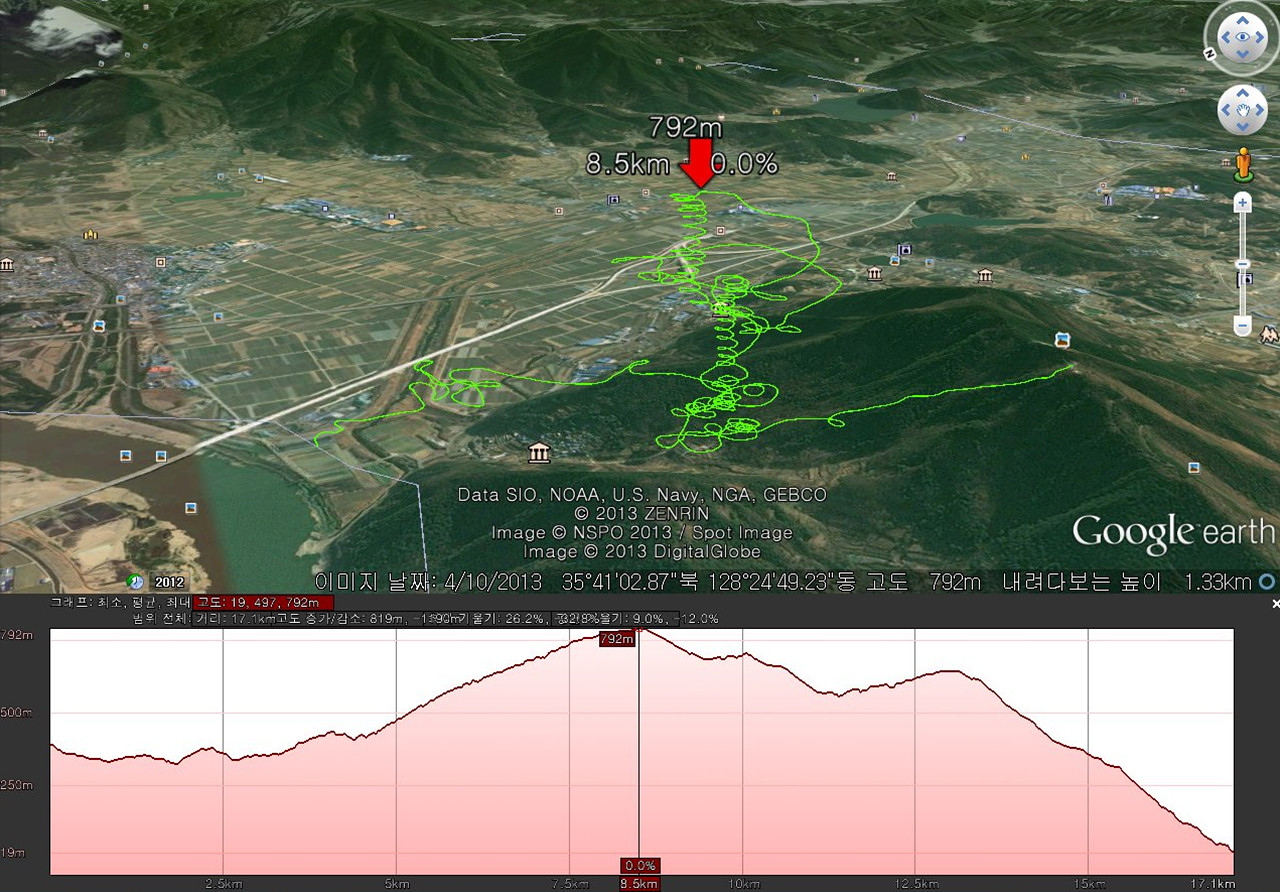Click the 2012 historical imagery year label
The height and width of the screenshot is (892, 1280).
(169, 582)
